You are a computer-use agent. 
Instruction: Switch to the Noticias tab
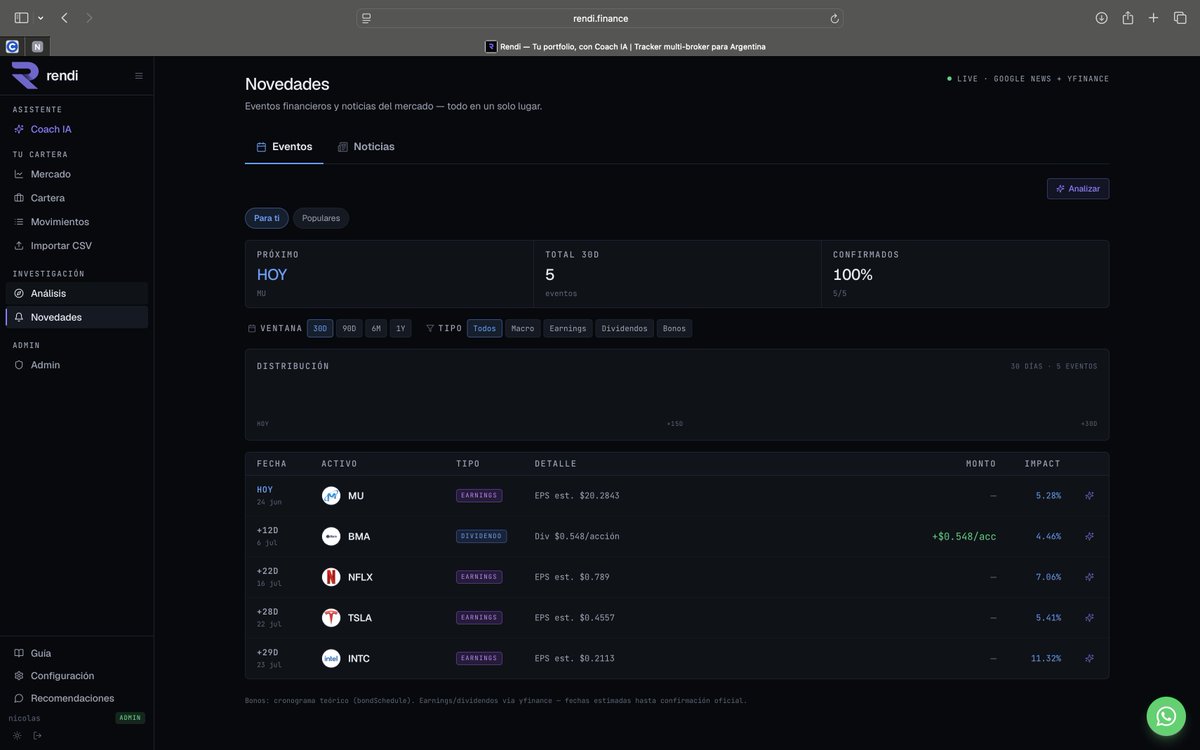tap(366, 147)
